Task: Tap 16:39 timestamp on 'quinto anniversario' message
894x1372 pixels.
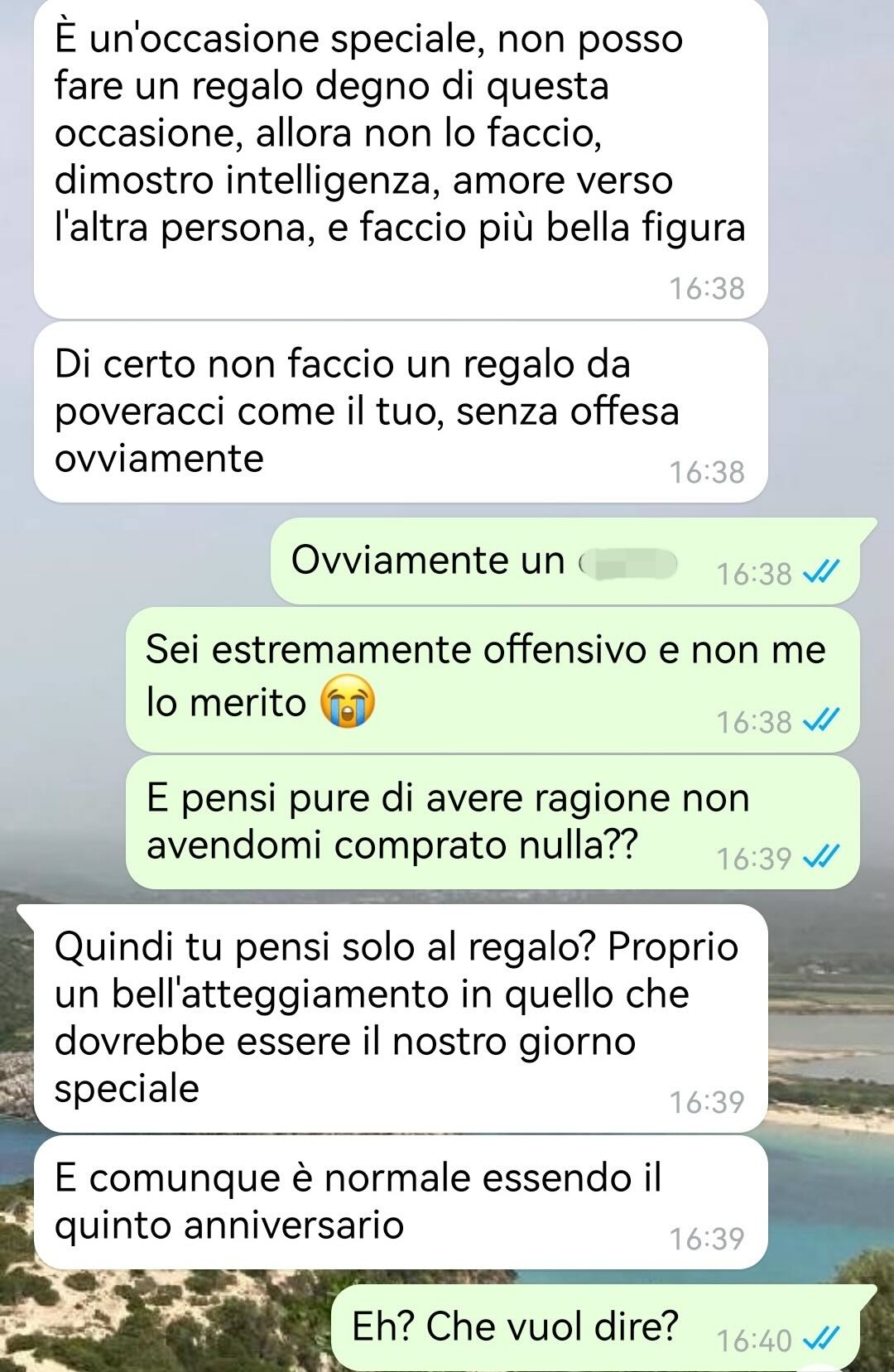Action: pos(707,1239)
